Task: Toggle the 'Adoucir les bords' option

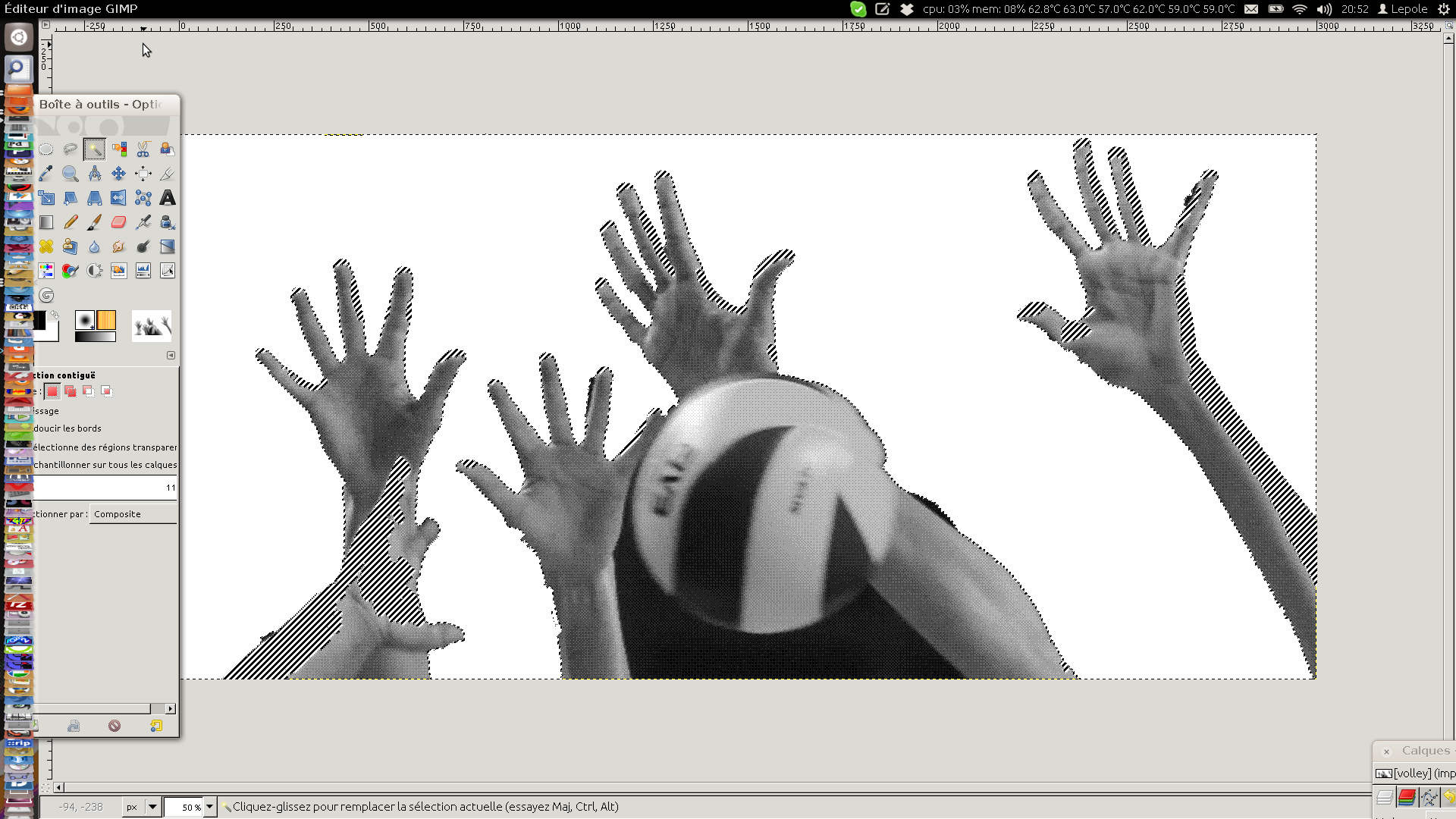Action: click(68, 428)
